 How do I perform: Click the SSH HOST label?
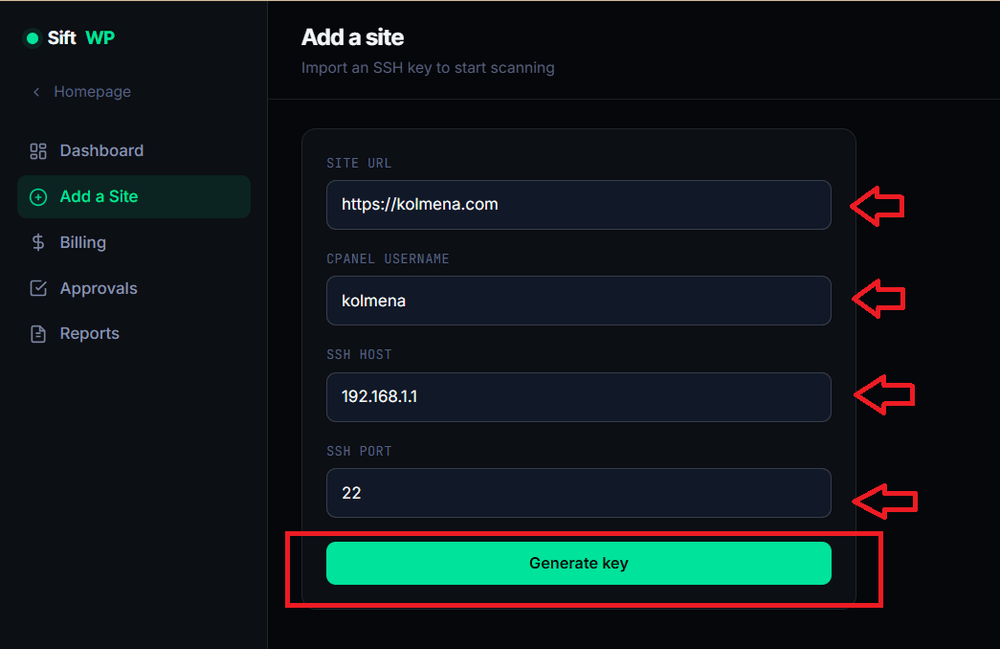[359, 354]
